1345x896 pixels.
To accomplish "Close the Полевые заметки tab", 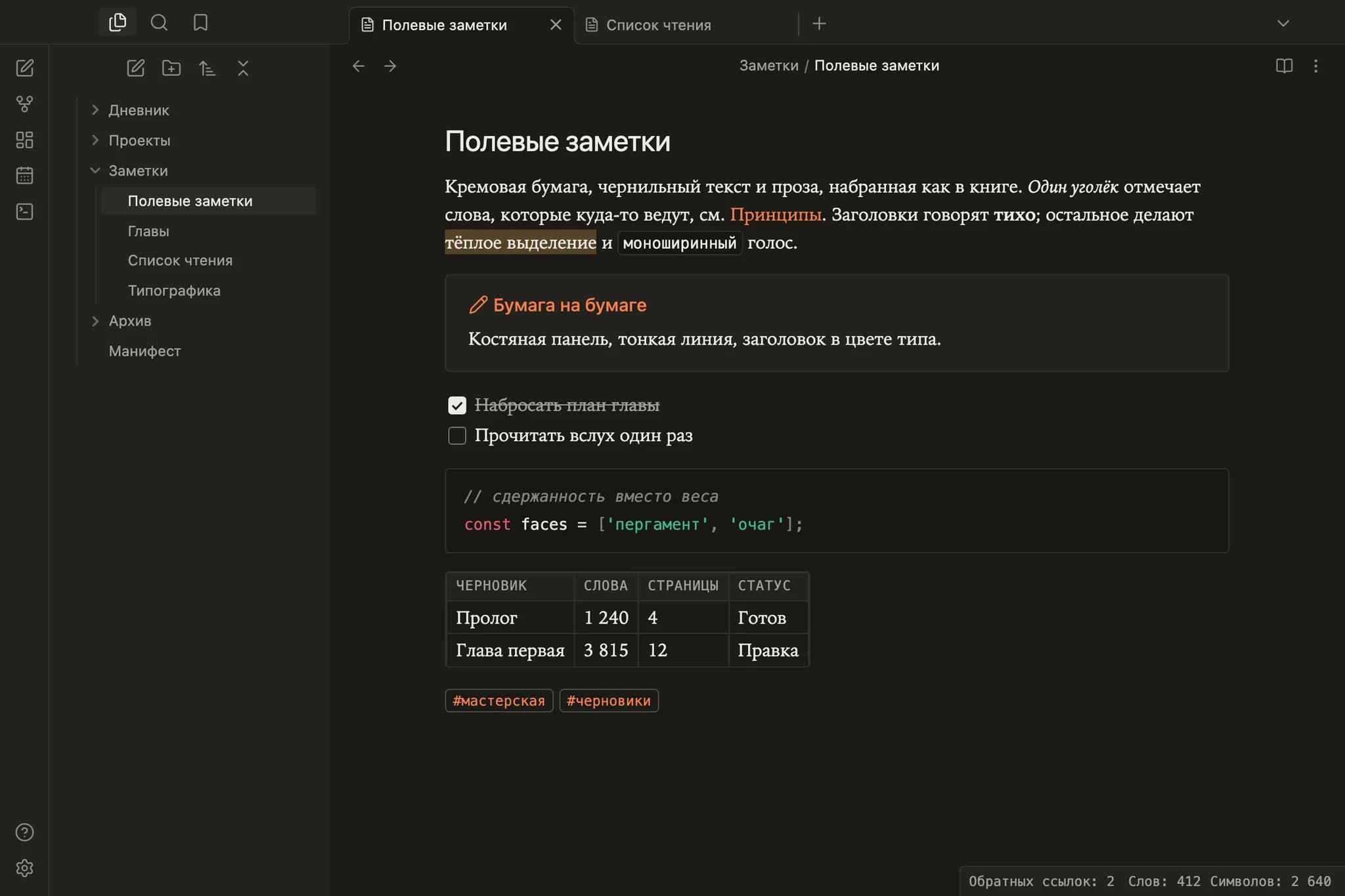I will [x=556, y=24].
